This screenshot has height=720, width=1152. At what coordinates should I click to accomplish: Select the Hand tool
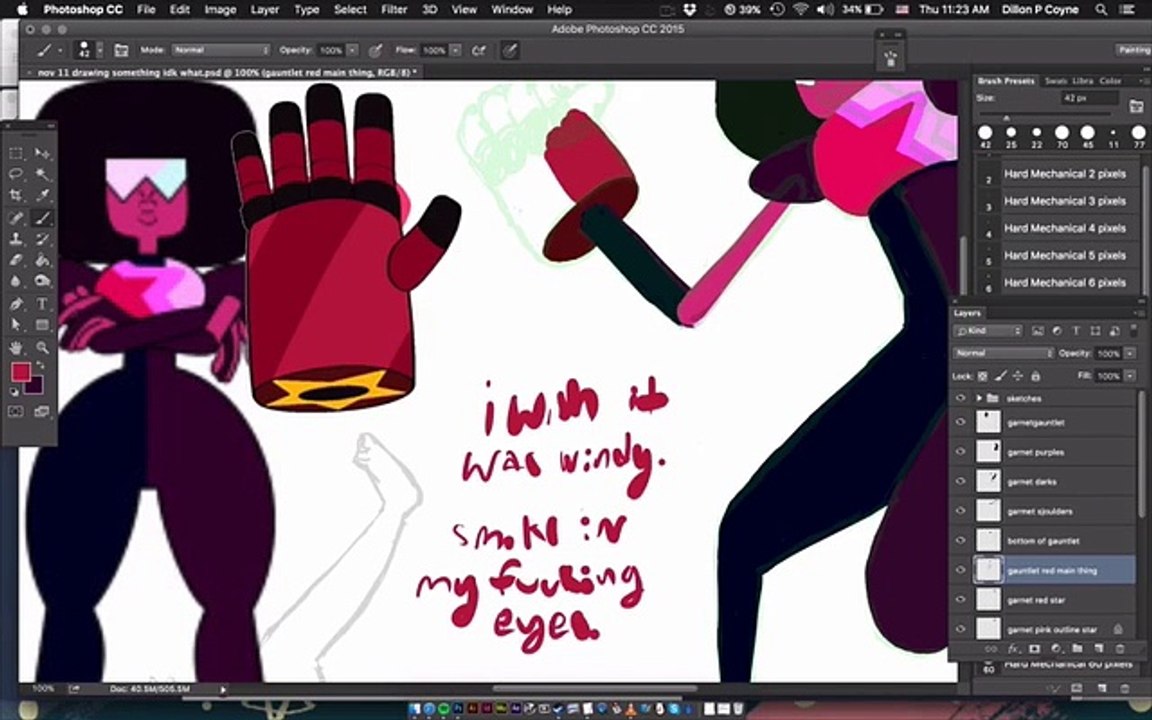coord(15,347)
